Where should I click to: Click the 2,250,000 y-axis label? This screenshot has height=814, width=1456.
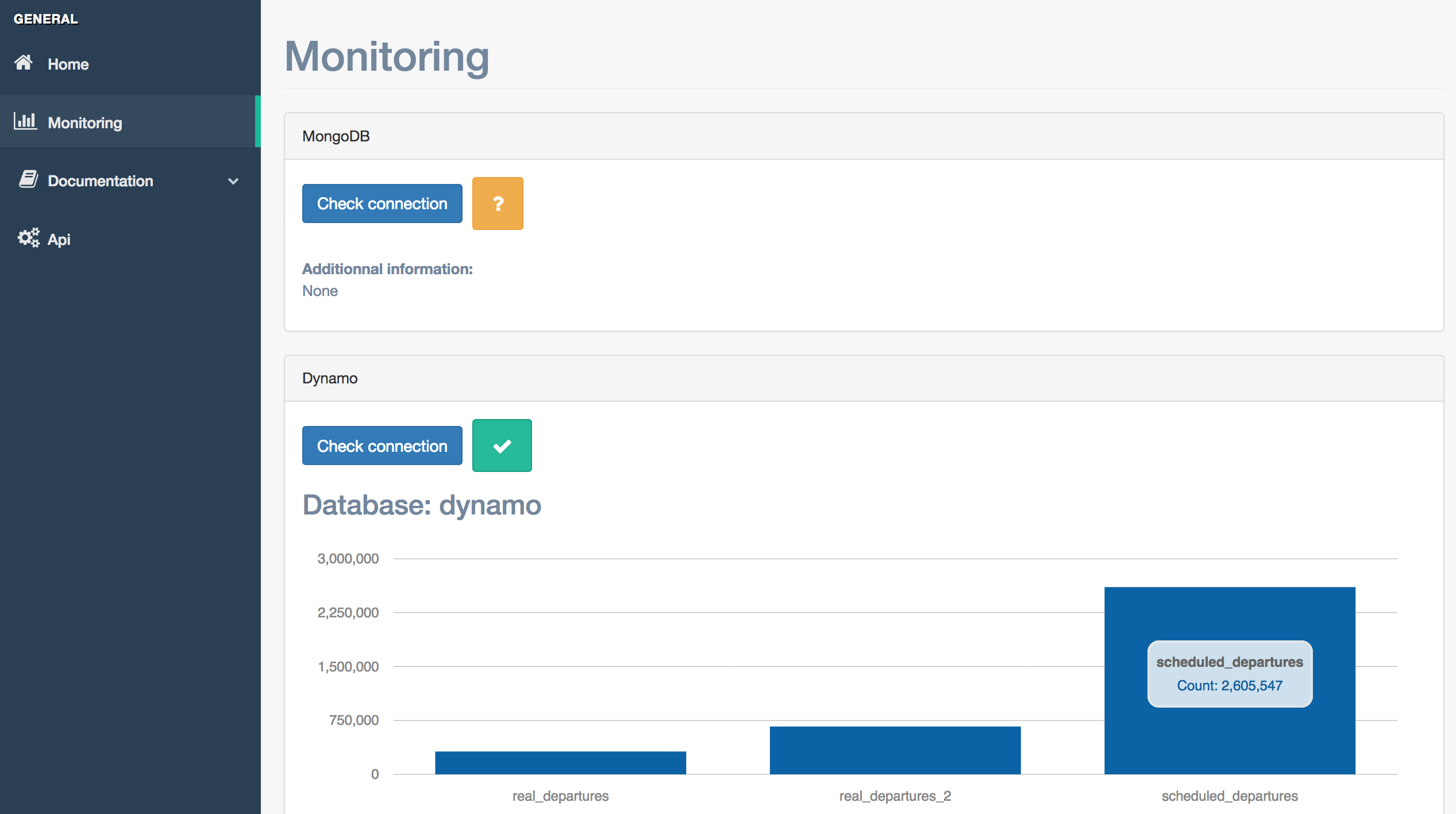point(348,613)
